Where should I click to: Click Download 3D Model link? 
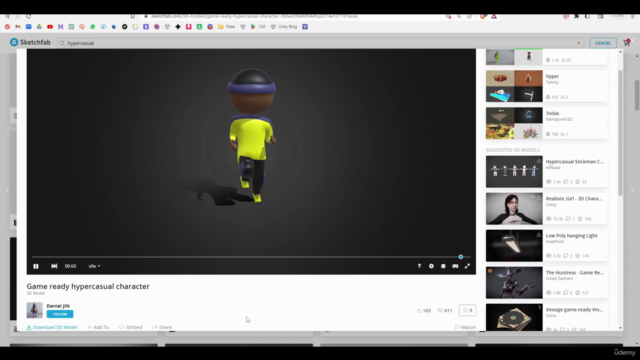click(x=52, y=327)
